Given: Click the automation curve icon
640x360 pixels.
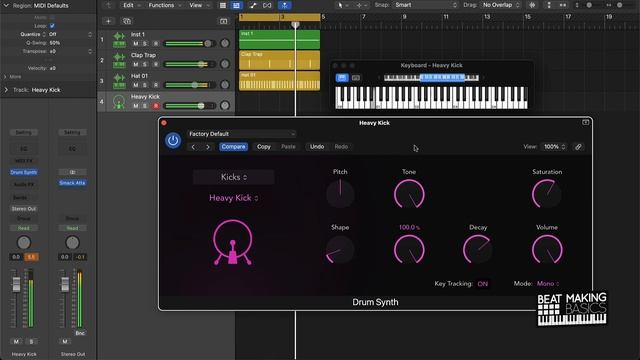Looking at the screenshot, I should click(x=253, y=5).
